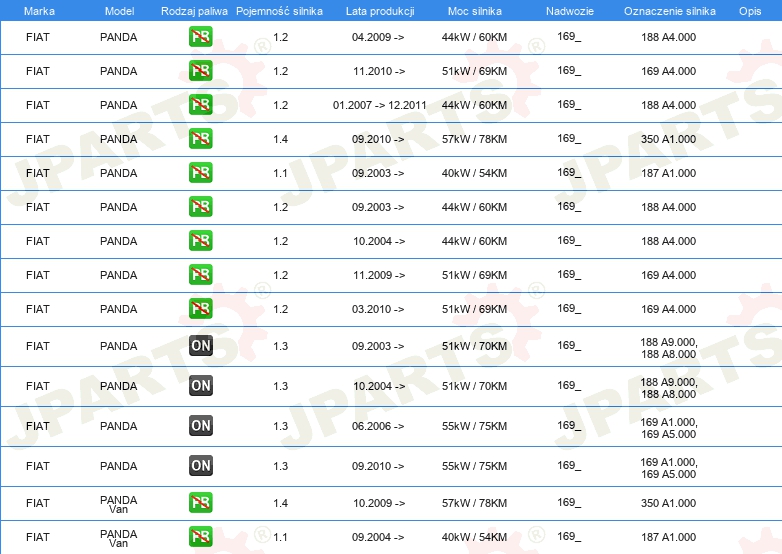Click the Nadwozie column header
The image size is (782, 554).
coord(570,11)
